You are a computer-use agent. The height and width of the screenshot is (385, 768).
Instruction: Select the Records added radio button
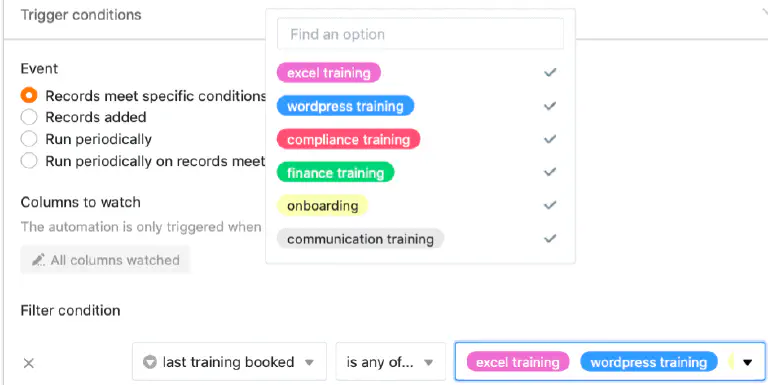pyautogui.click(x=29, y=117)
